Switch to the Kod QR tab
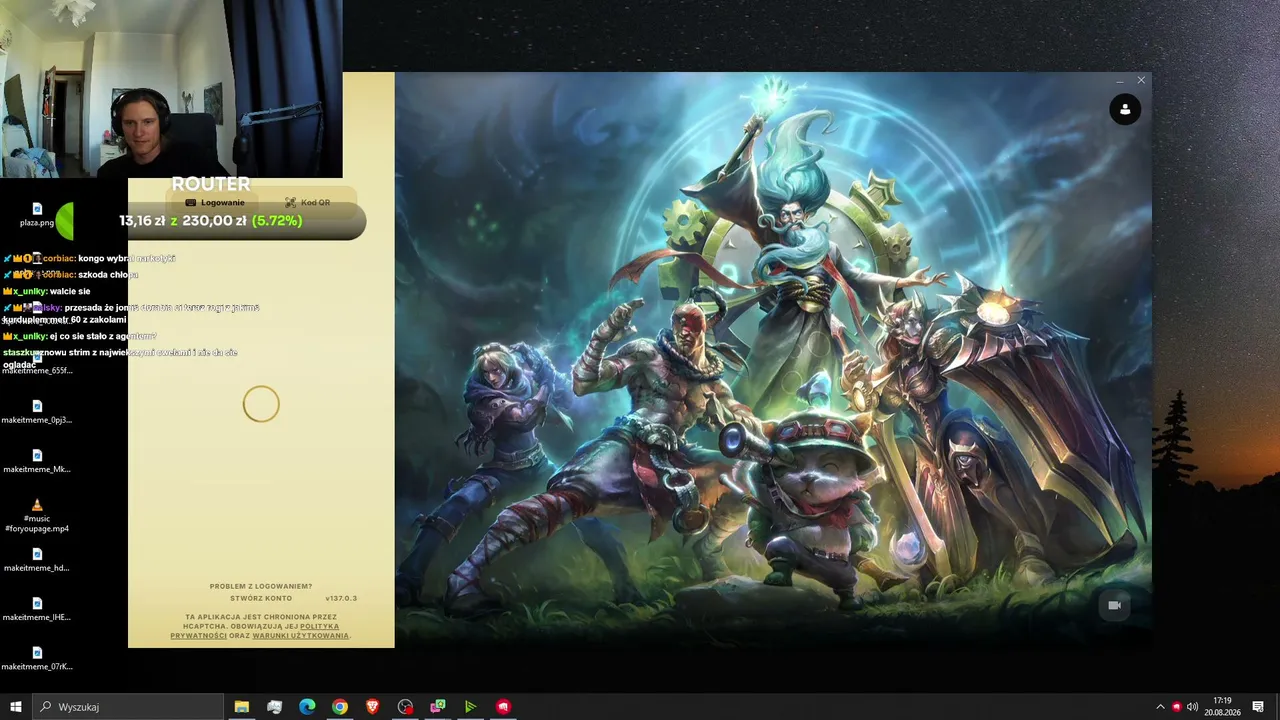 click(x=307, y=202)
